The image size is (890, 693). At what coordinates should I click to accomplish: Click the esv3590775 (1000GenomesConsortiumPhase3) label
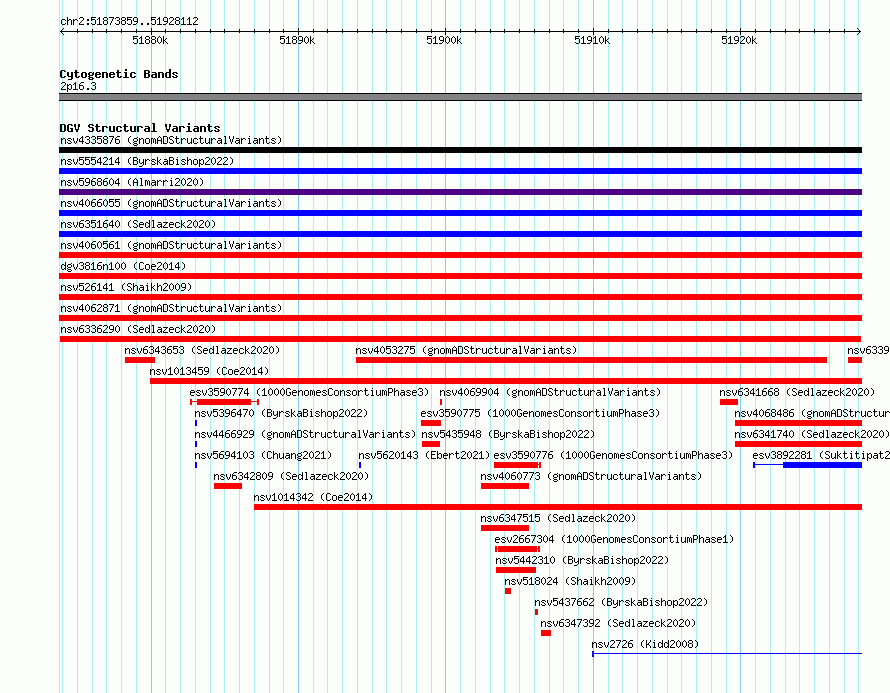[540, 413]
